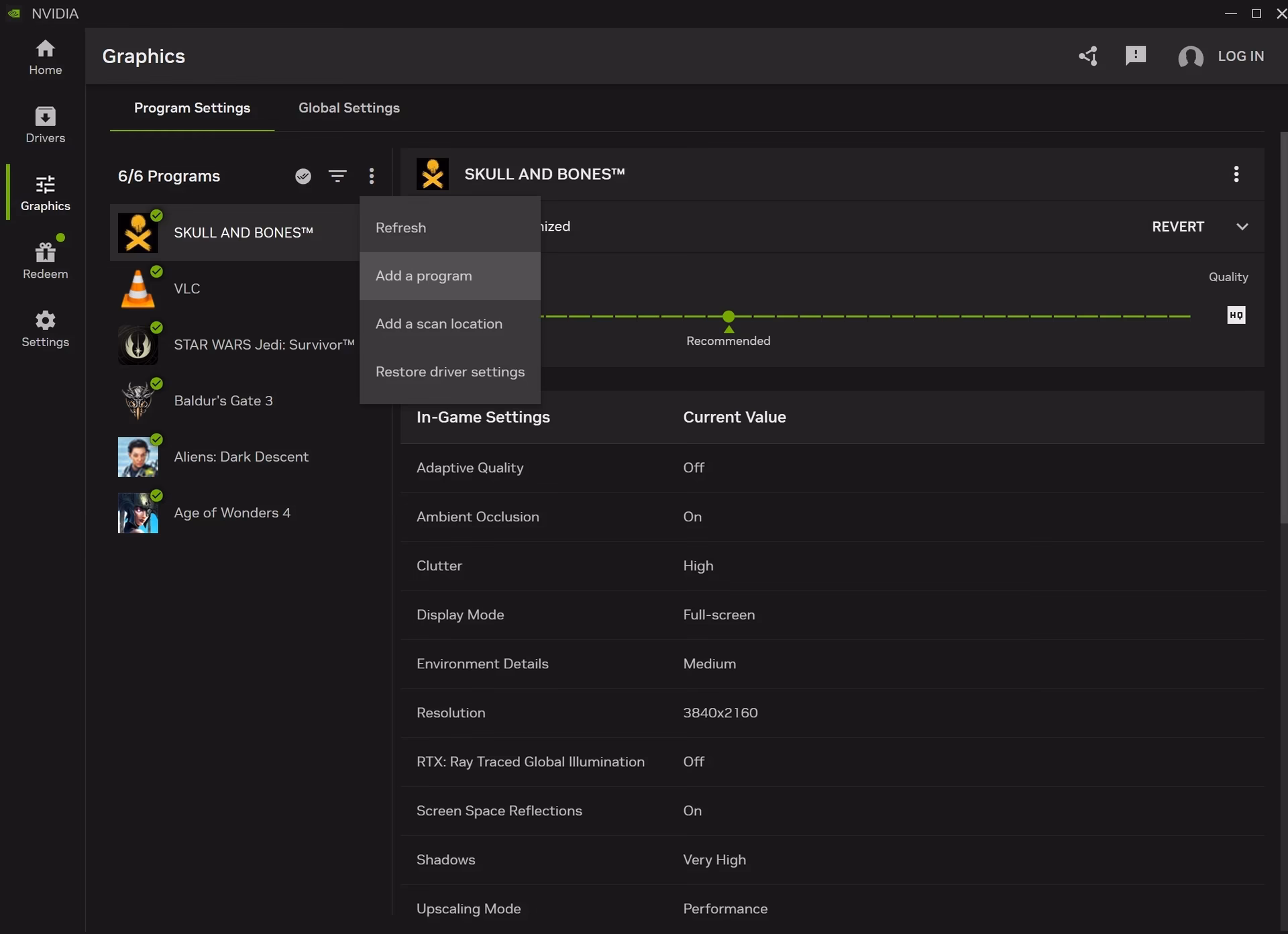1288x934 pixels.
Task: Open the programs list filter icon
Action: 337,176
